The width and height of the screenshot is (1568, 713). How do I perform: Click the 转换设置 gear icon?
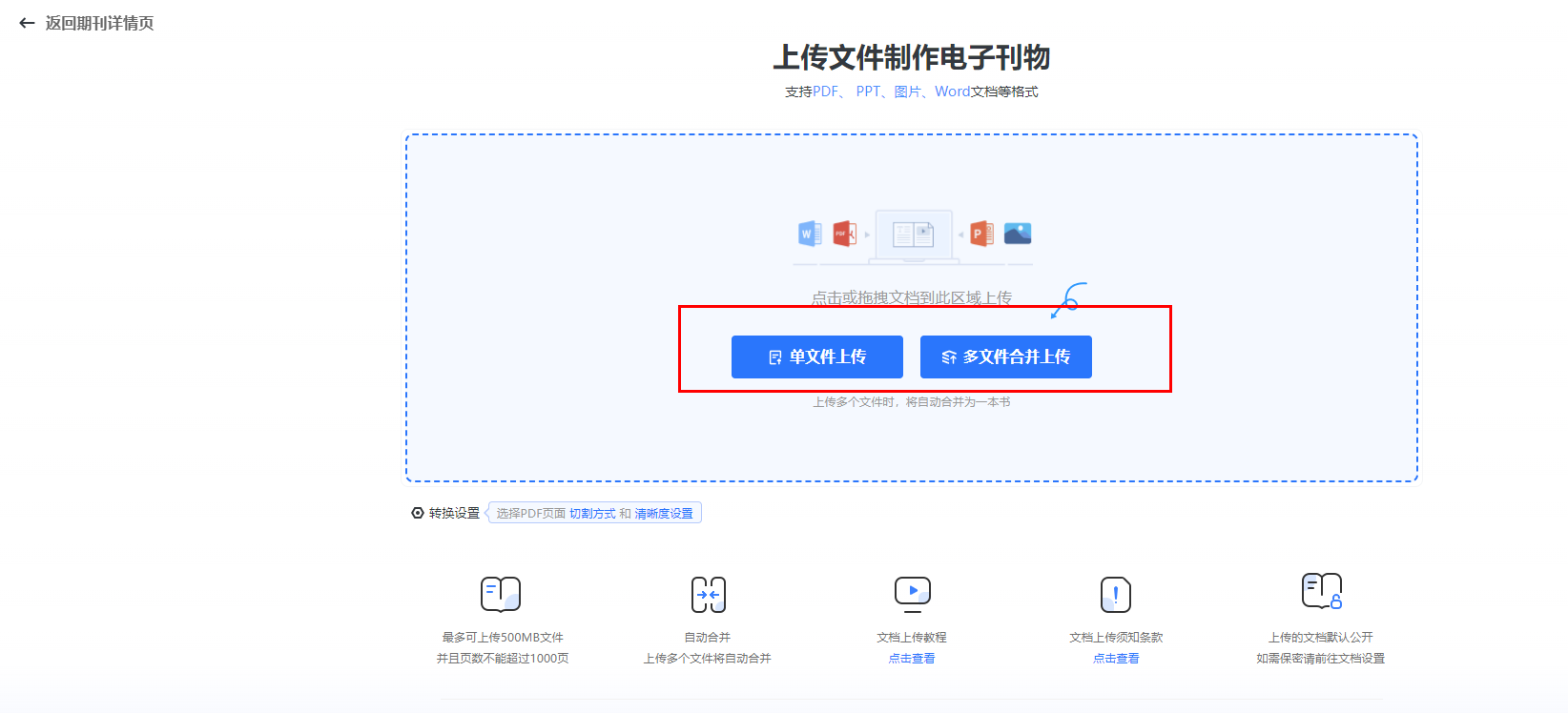tap(418, 513)
